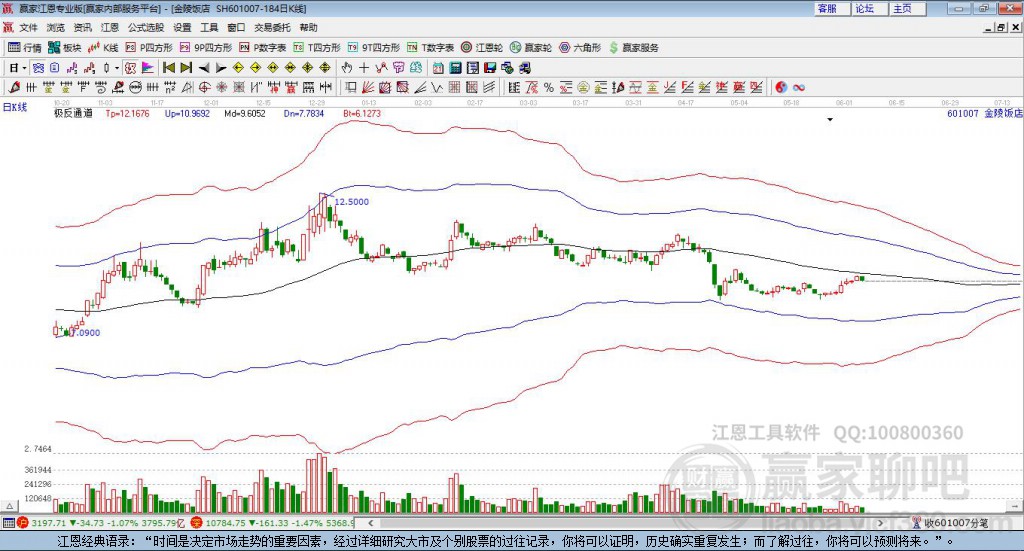
Task: Open 赢家服务 with the dollar icon
Action: (x=633, y=48)
